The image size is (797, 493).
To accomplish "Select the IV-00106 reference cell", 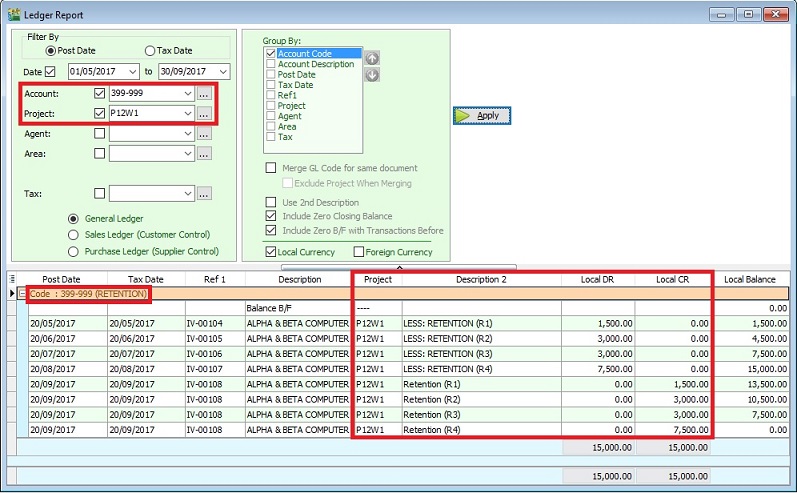I will point(215,354).
